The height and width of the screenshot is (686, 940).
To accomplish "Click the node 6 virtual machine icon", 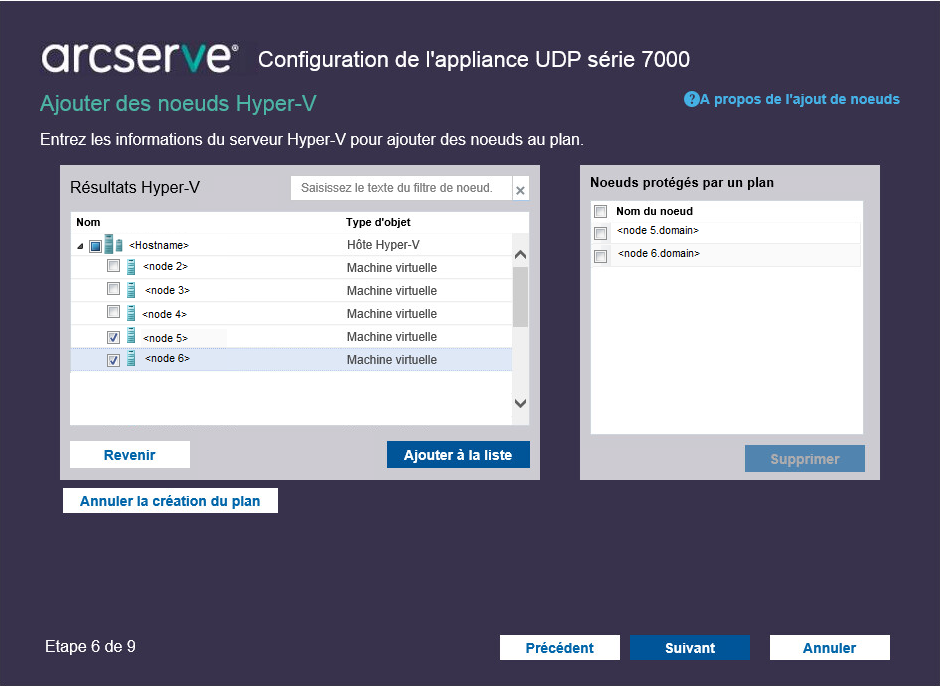I will (x=131, y=359).
